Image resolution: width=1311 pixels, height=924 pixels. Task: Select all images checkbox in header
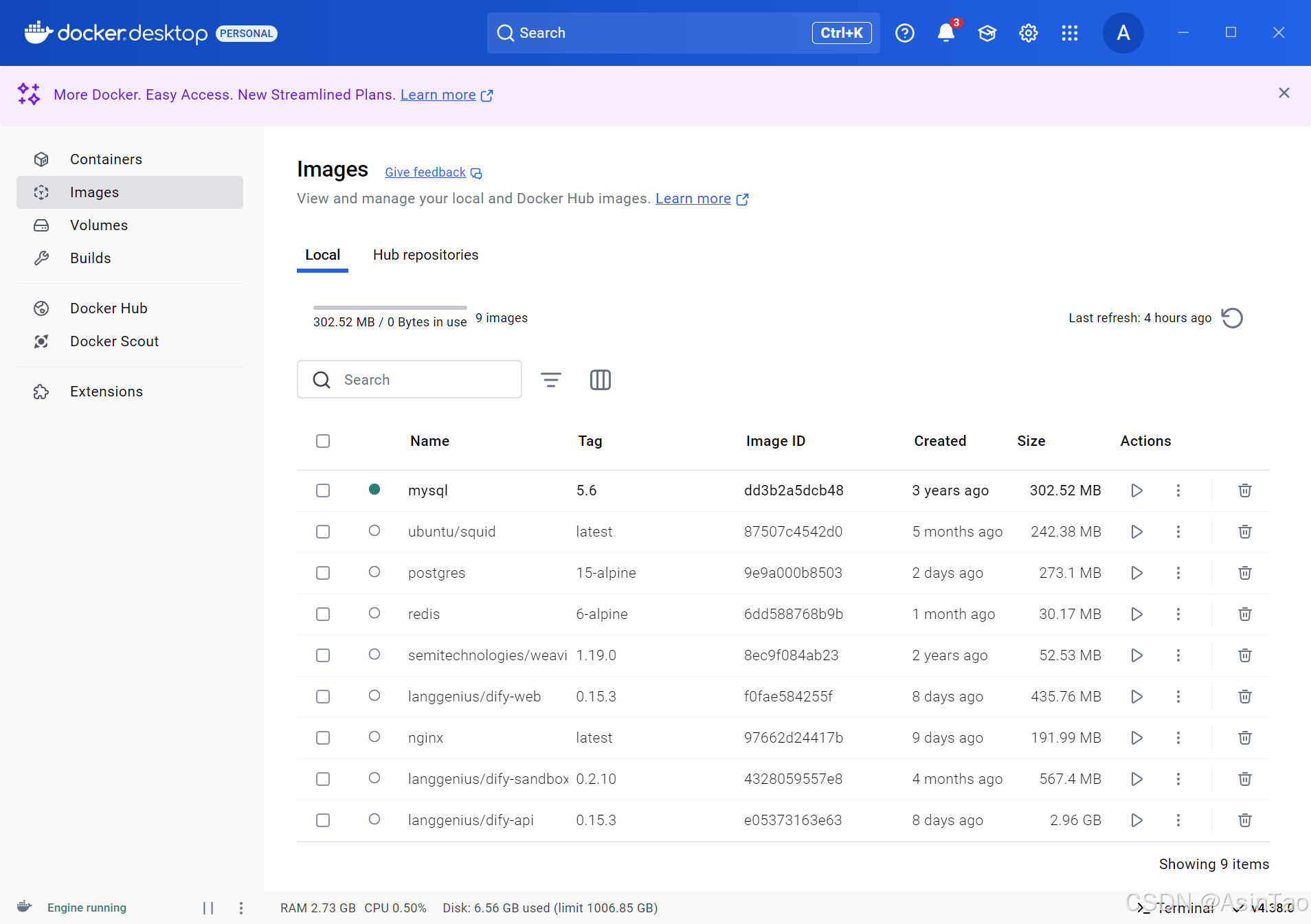click(323, 441)
